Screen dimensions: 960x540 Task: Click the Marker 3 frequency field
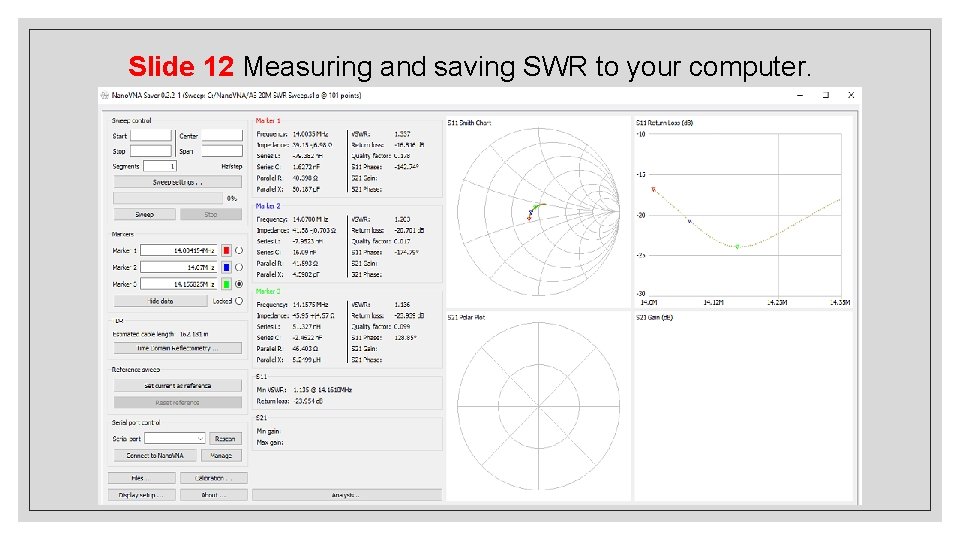[x=179, y=284]
